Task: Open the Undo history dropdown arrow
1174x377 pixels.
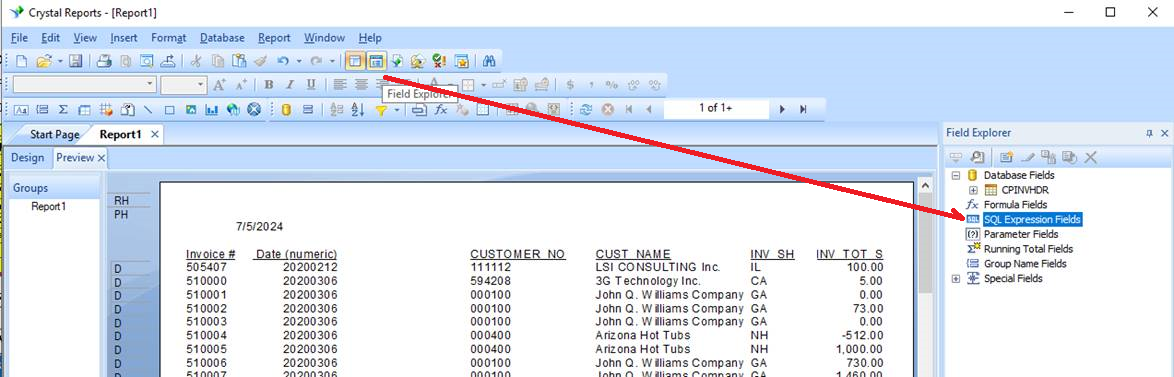Action: coord(299,61)
